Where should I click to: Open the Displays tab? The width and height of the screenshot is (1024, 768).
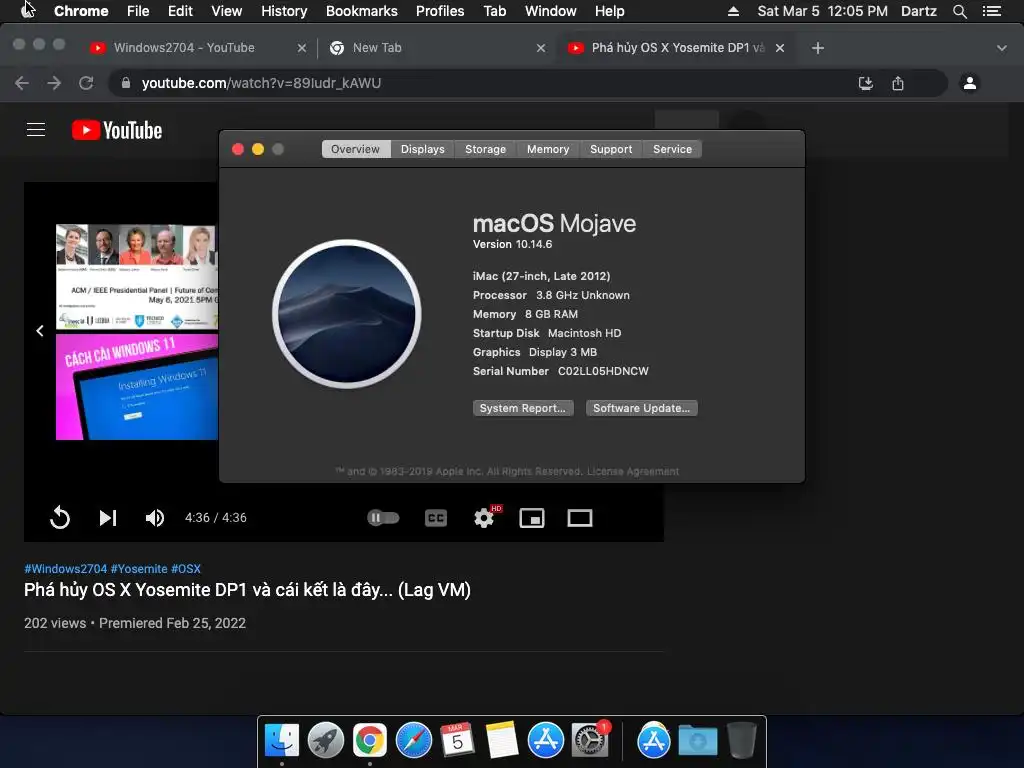click(x=423, y=149)
